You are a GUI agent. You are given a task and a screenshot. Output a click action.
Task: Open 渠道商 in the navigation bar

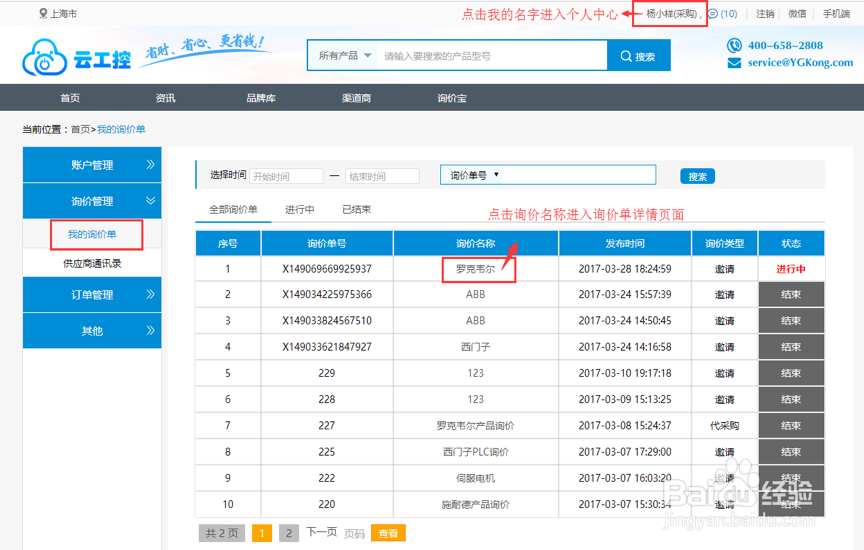point(356,98)
